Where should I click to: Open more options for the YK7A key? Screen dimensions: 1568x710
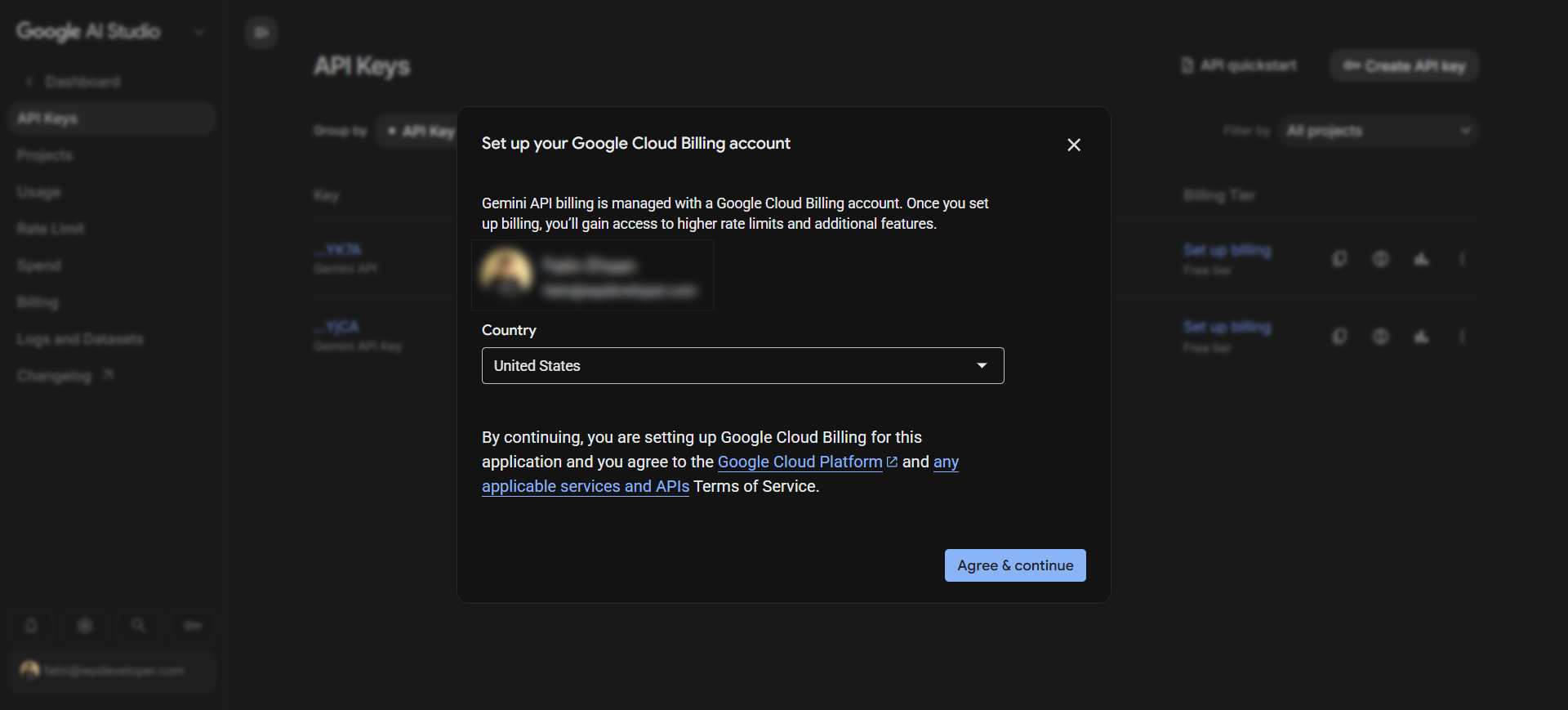tap(1462, 259)
